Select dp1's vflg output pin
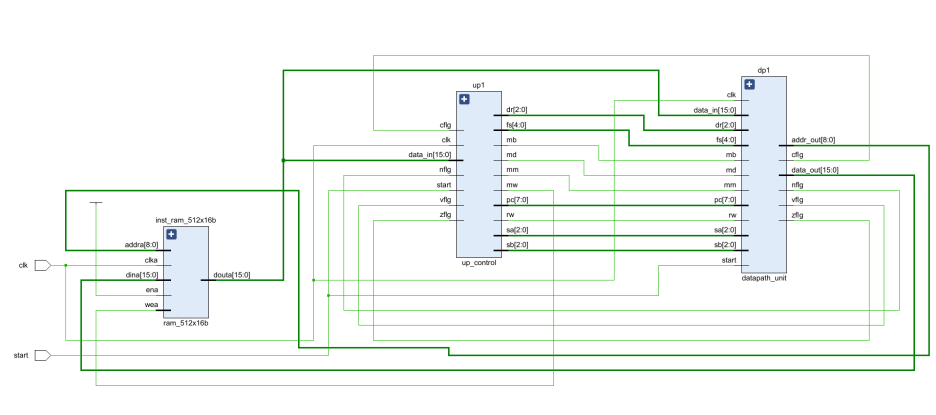Image resolution: width=936 pixels, height=415 pixels. [x=797, y=200]
